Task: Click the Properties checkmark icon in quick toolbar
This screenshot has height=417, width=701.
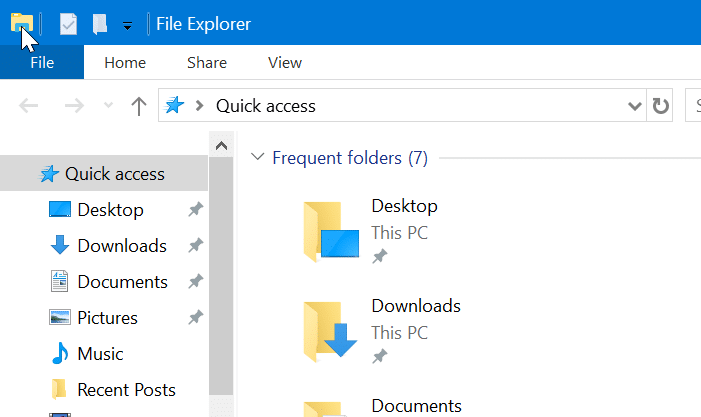Action: (x=68, y=24)
